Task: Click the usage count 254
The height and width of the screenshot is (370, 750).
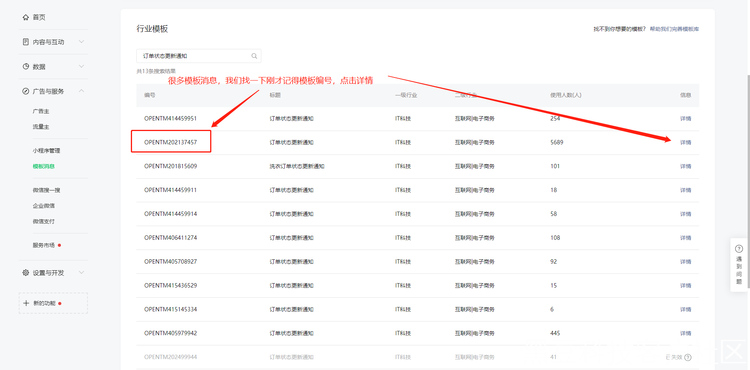Action: pyautogui.click(x=555, y=119)
